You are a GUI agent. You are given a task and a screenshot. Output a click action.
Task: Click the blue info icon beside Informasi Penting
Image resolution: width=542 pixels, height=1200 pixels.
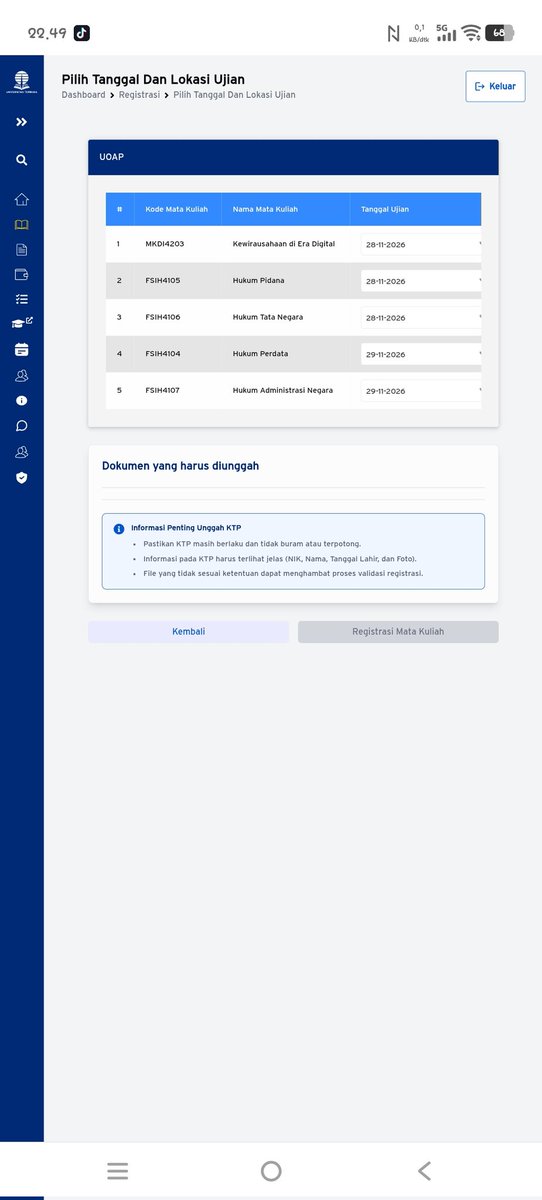click(x=119, y=528)
